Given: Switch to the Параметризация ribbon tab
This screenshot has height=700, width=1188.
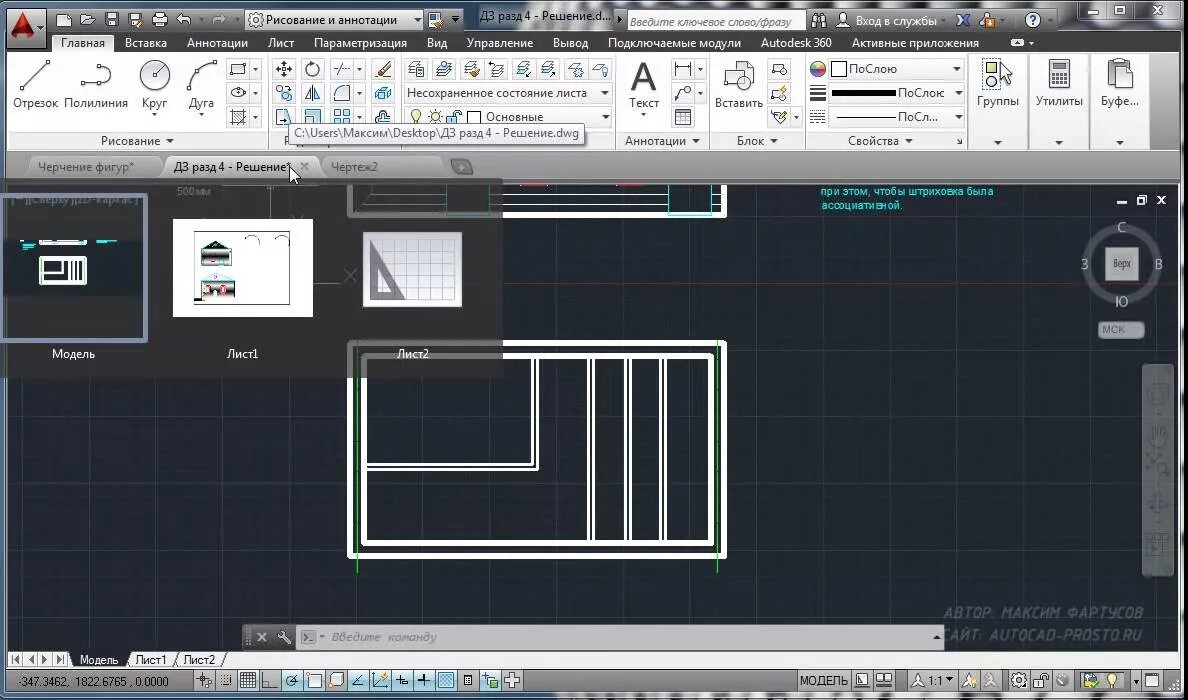Looking at the screenshot, I should point(360,43).
